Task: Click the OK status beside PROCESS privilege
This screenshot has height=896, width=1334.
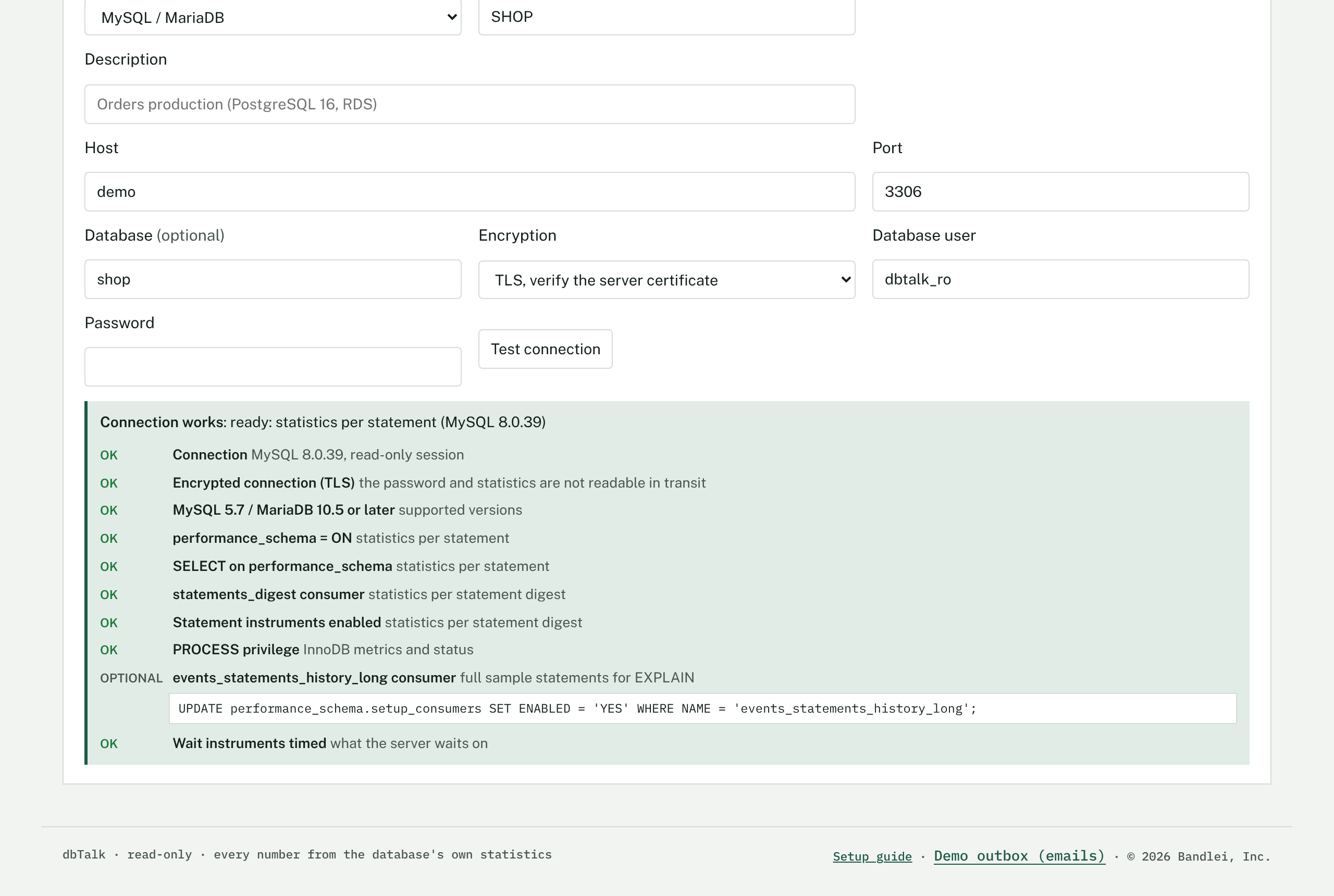Action: click(x=108, y=650)
